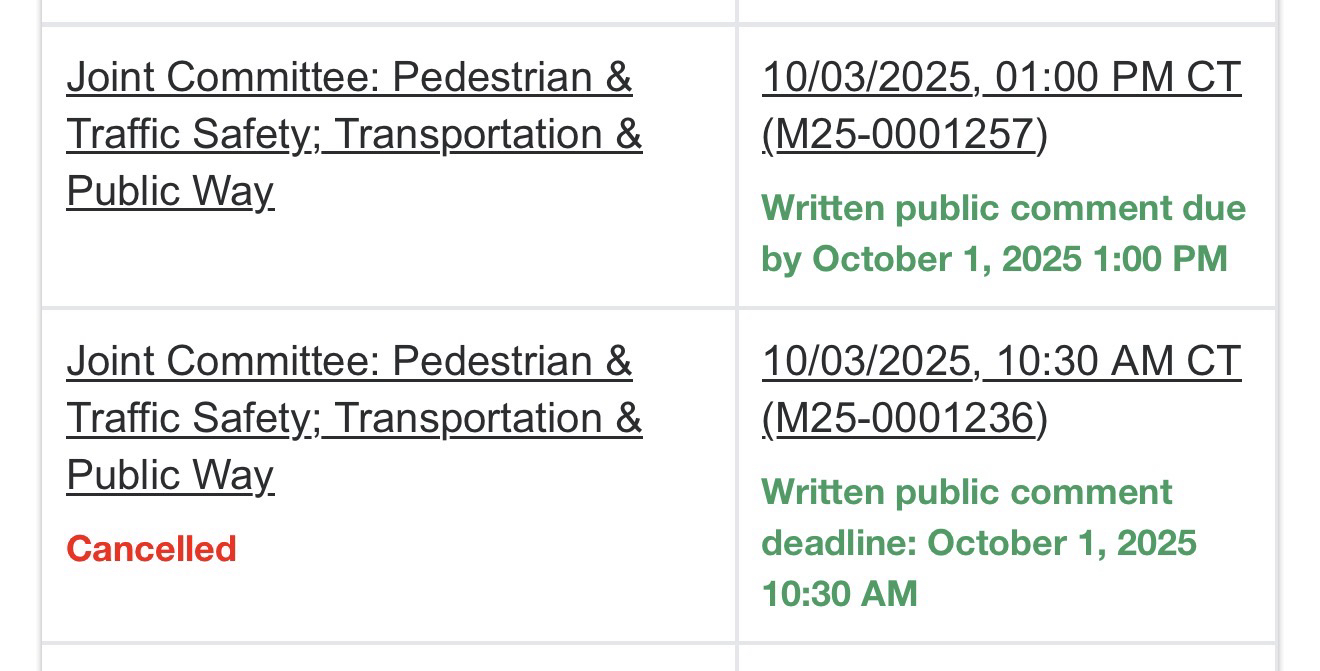This screenshot has height=671, width=1320.
Task: Click 'Written public comment due' green notice
Action: (x=1003, y=208)
